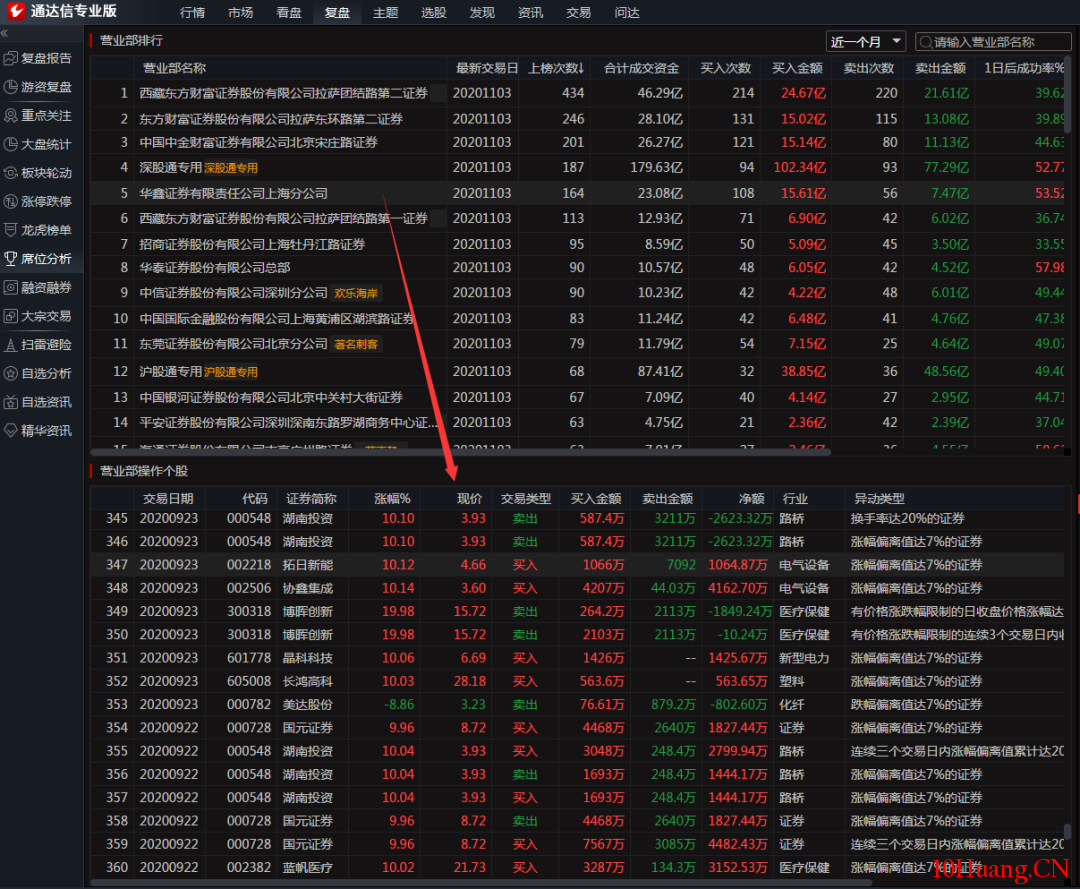Sort by 净额 column header
The height and width of the screenshot is (889, 1080).
pos(751,499)
